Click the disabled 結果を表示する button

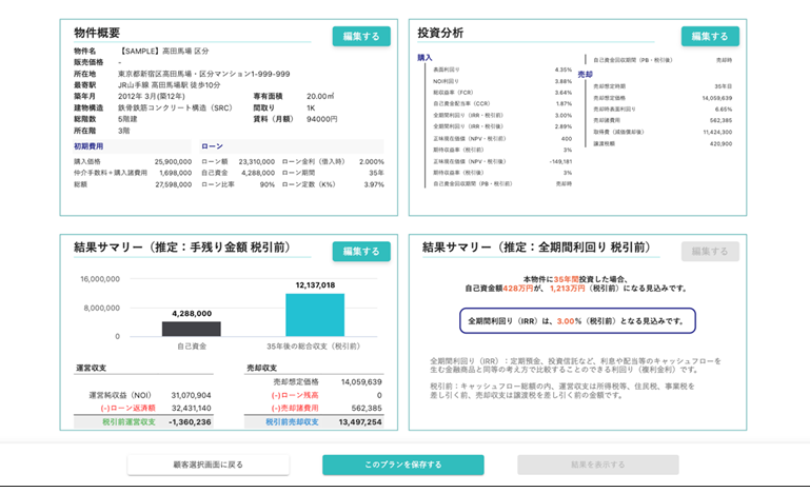[597, 465]
